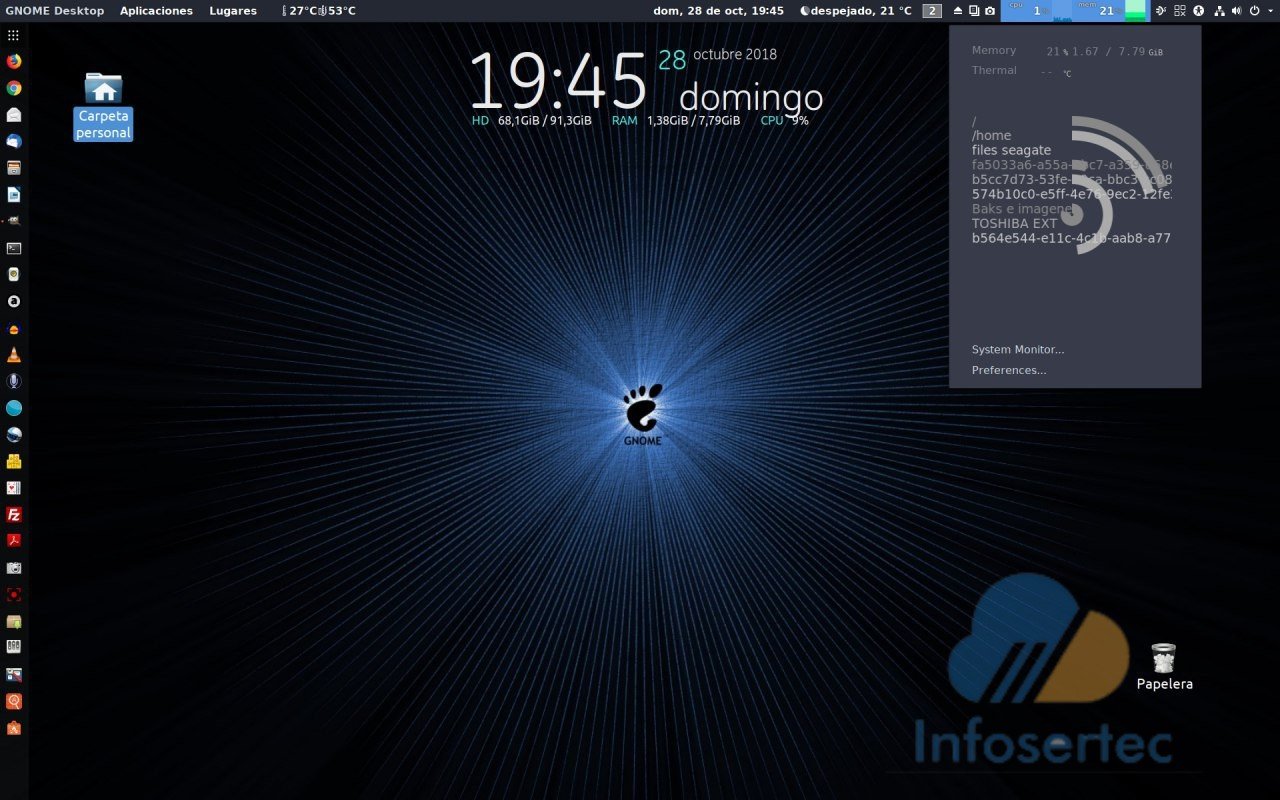Expand the system menu arrow at top right
Screen dimensions: 1280x800
coord(1268,11)
